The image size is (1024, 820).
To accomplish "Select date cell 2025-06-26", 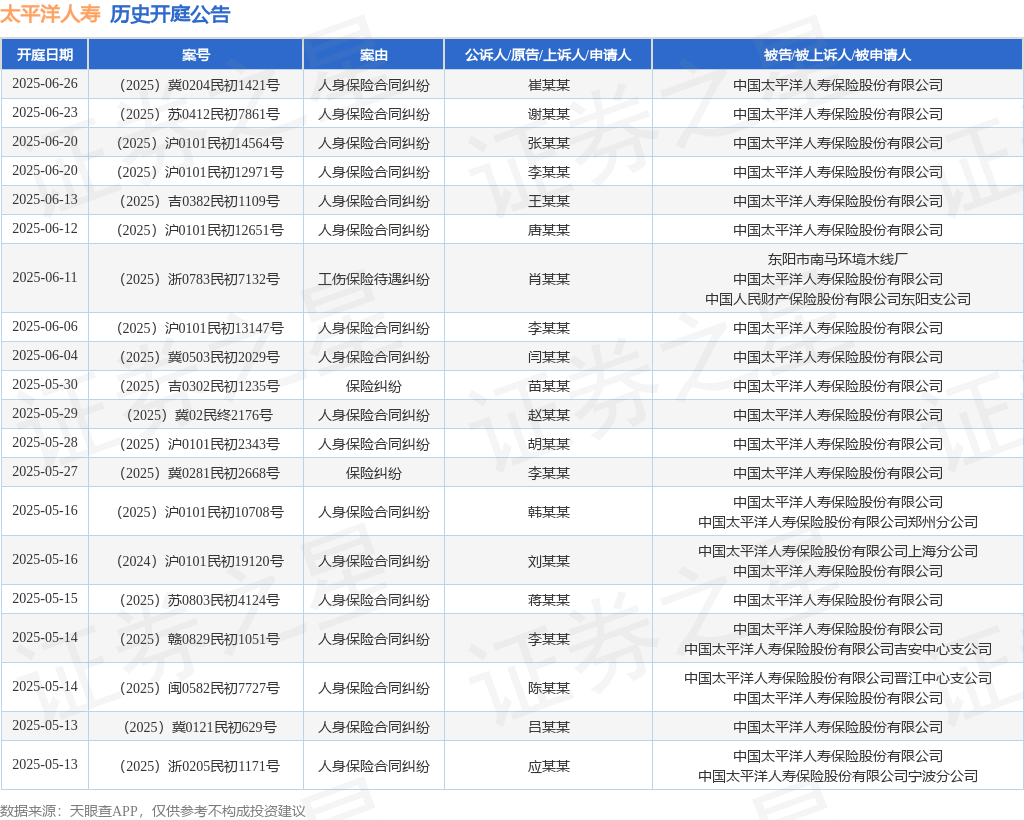I will tap(44, 84).
